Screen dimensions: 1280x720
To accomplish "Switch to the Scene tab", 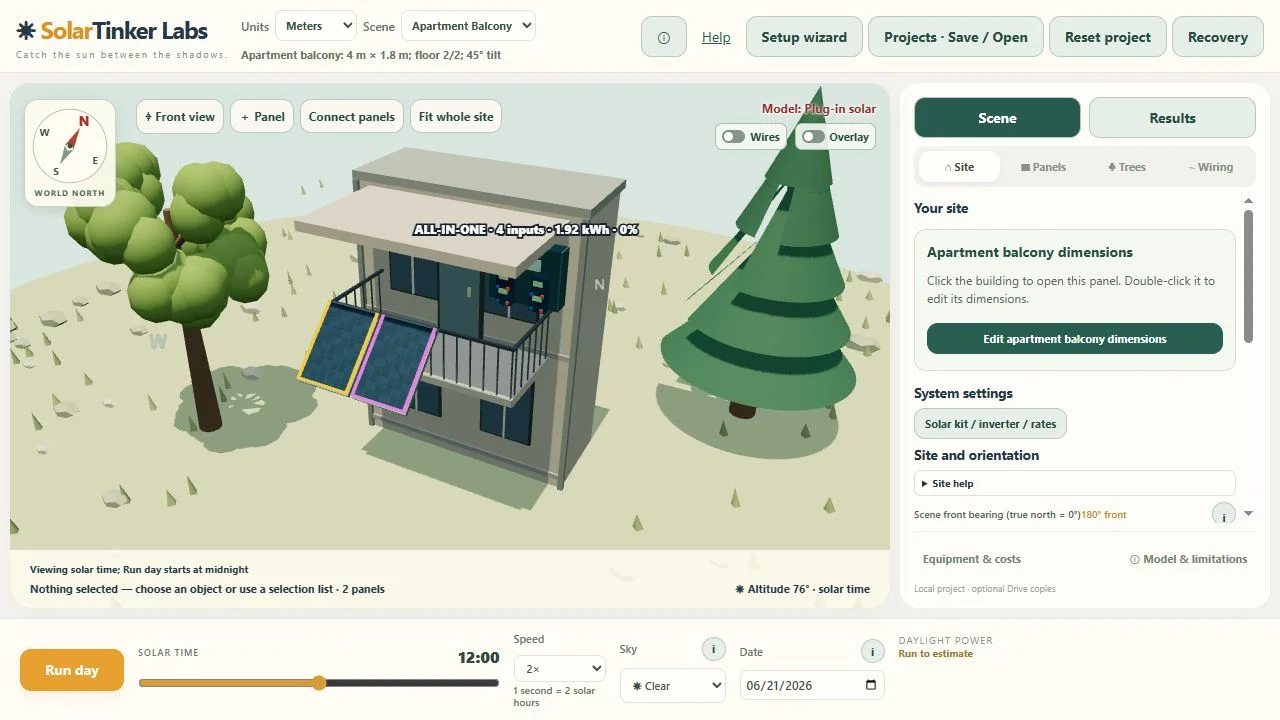I will pyautogui.click(x=997, y=118).
